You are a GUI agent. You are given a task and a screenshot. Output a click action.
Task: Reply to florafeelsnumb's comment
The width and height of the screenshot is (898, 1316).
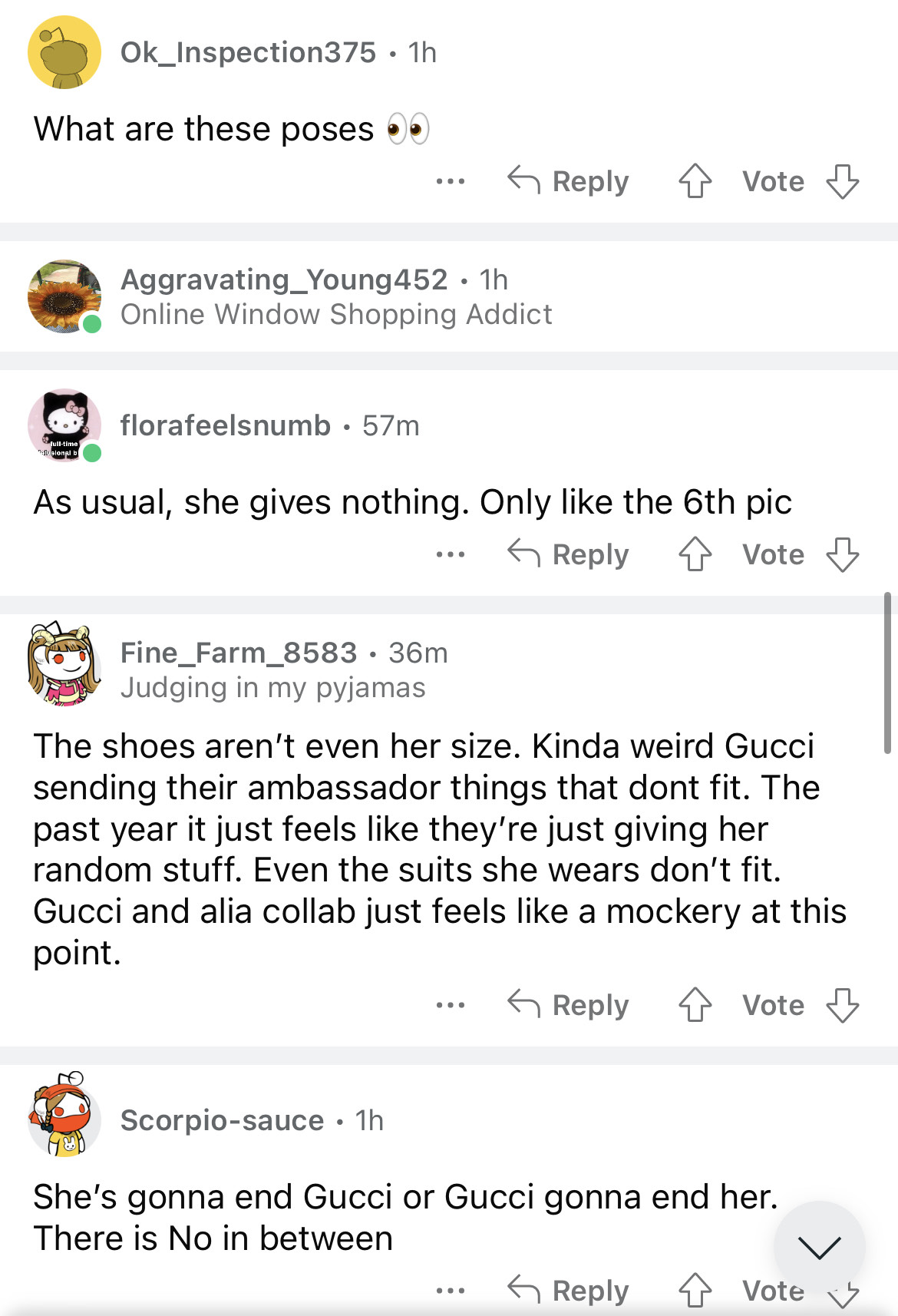tap(569, 554)
